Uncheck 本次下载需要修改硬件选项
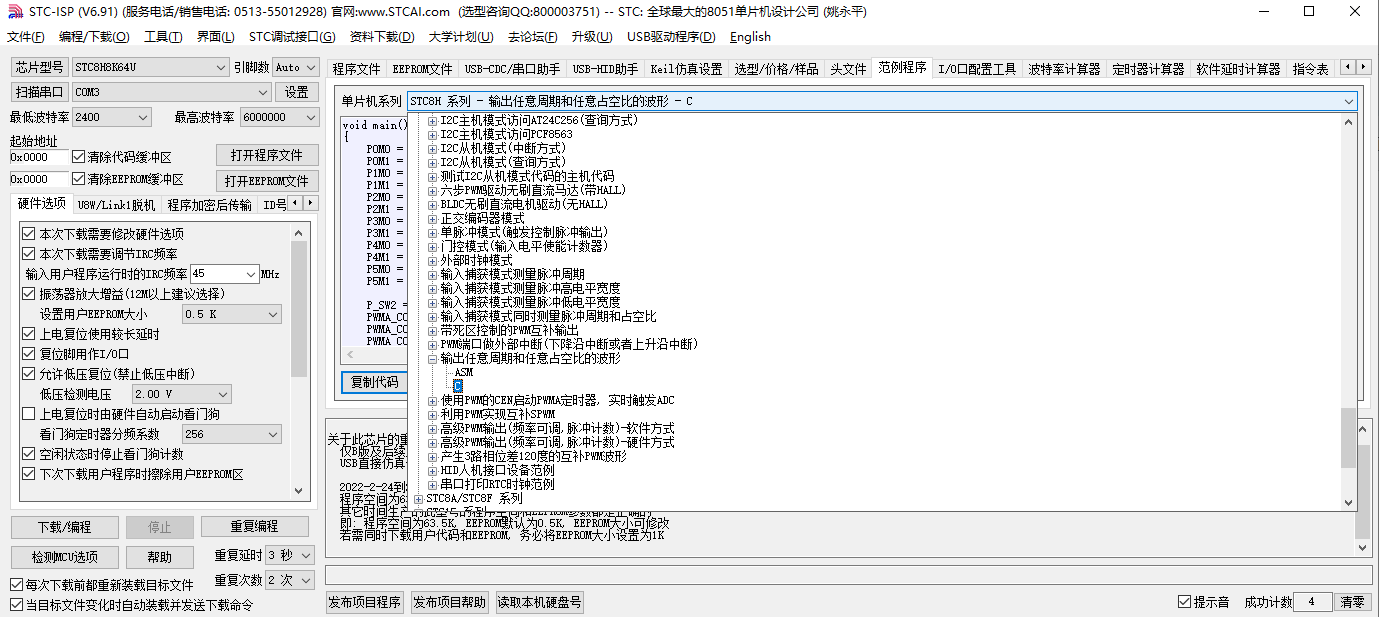 tap(28, 234)
